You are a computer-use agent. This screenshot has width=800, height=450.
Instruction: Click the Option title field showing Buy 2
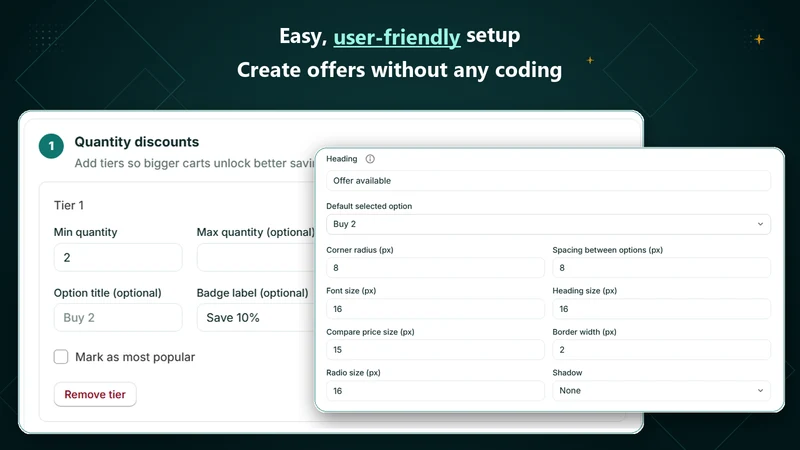click(118, 317)
